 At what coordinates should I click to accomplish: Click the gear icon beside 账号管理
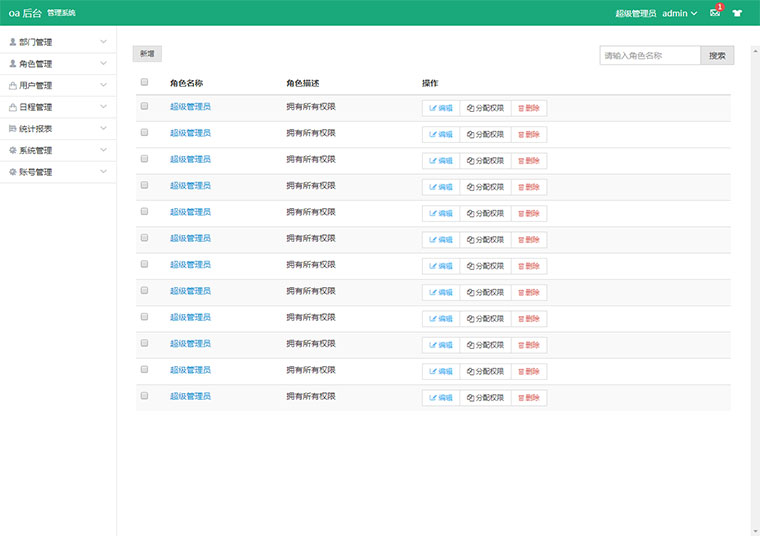tap(13, 172)
